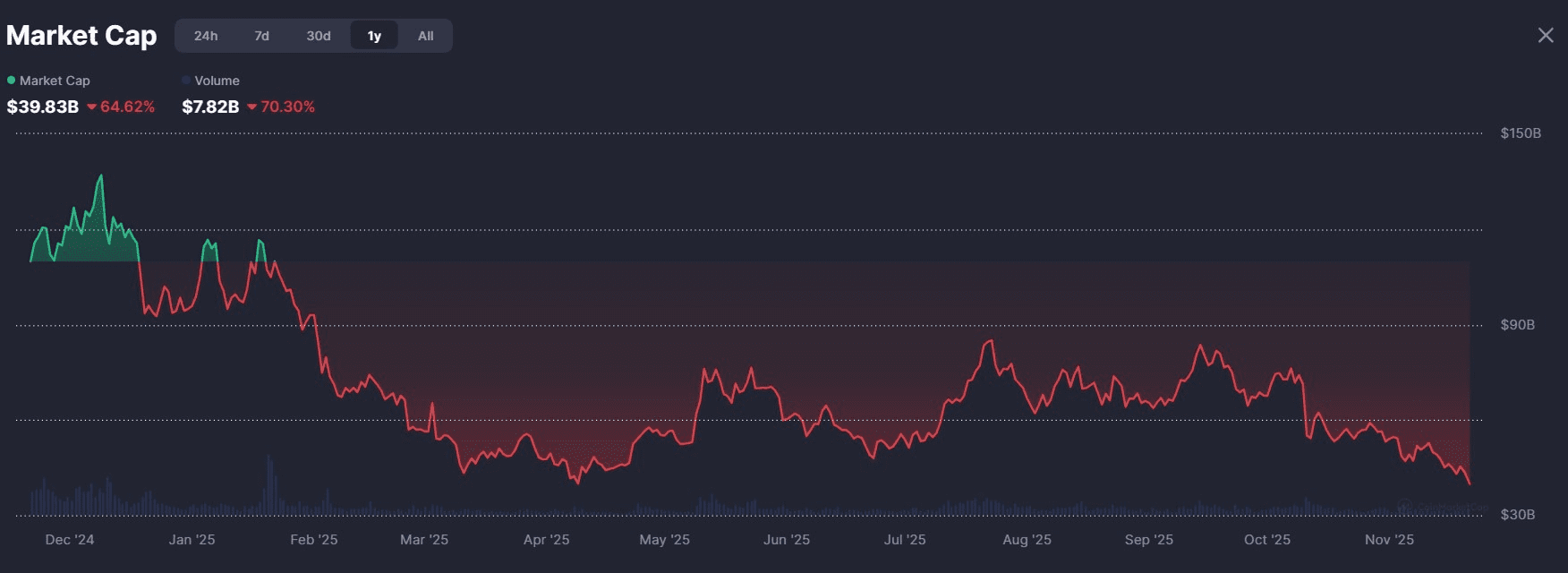Click the red down arrow beside 64.62%

tap(91, 107)
